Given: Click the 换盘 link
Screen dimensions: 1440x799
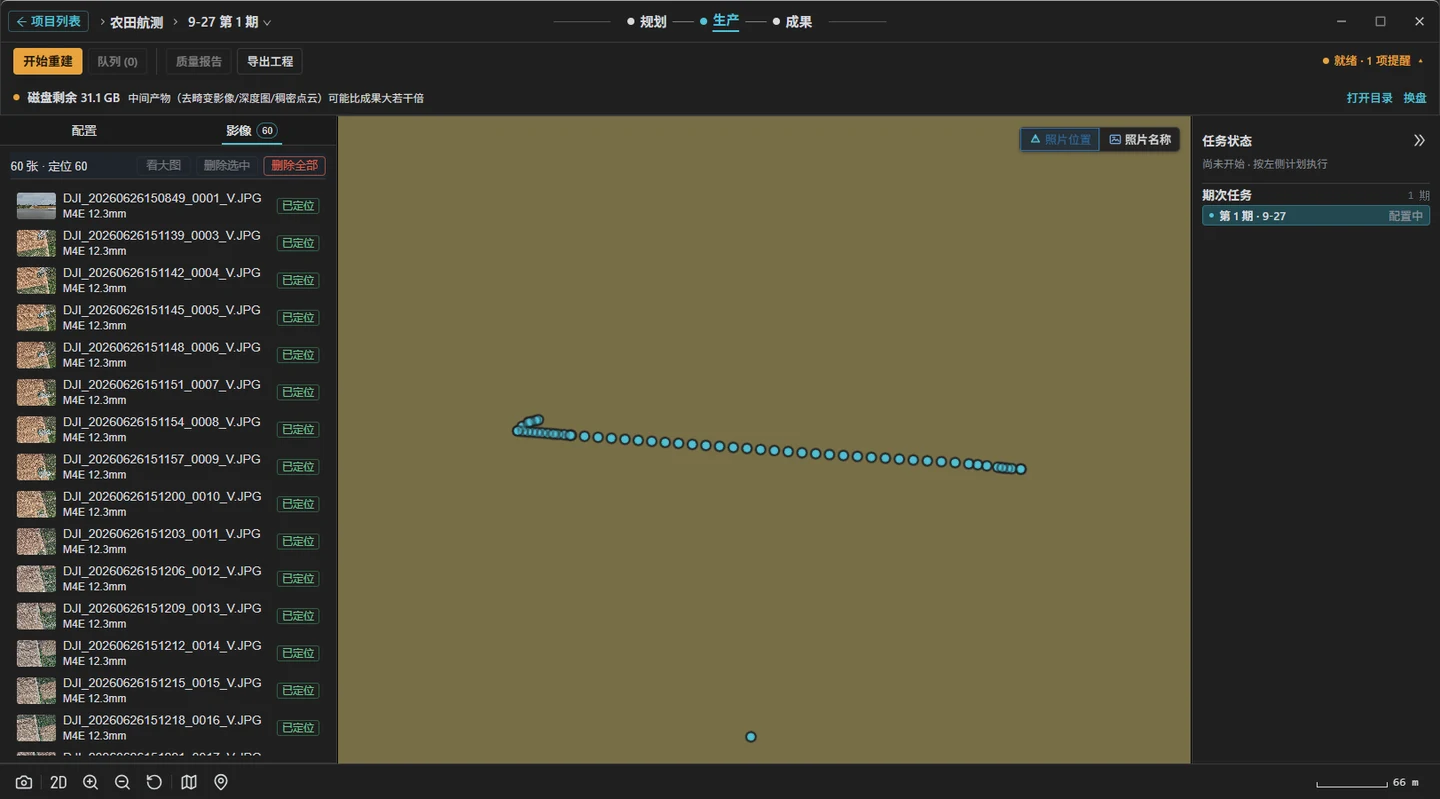Looking at the screenshot, I should tap(1415, 98).
